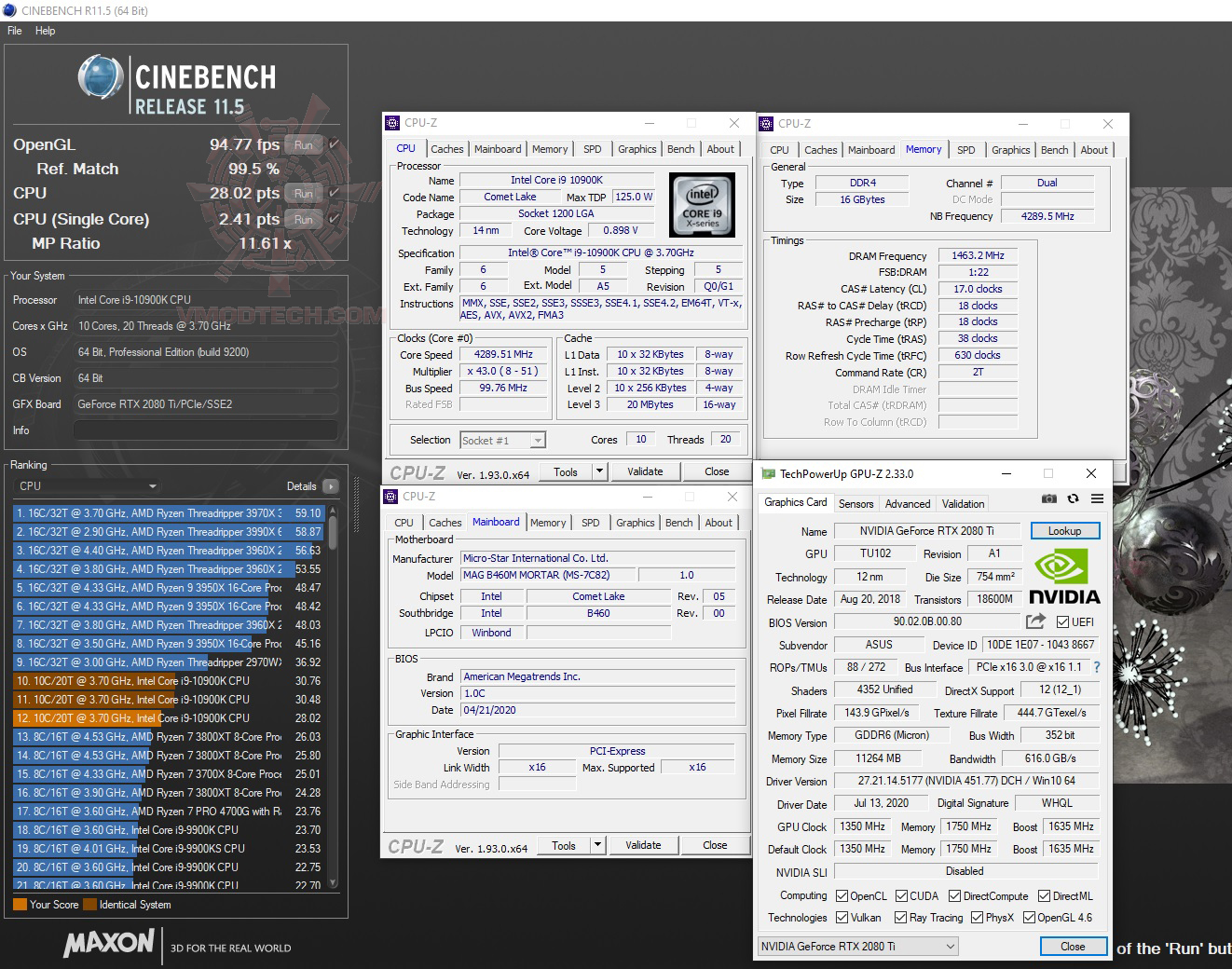Click the title icon of the CPU-Z Memory window
The image size is (1232, 969).
pos(767,124)
